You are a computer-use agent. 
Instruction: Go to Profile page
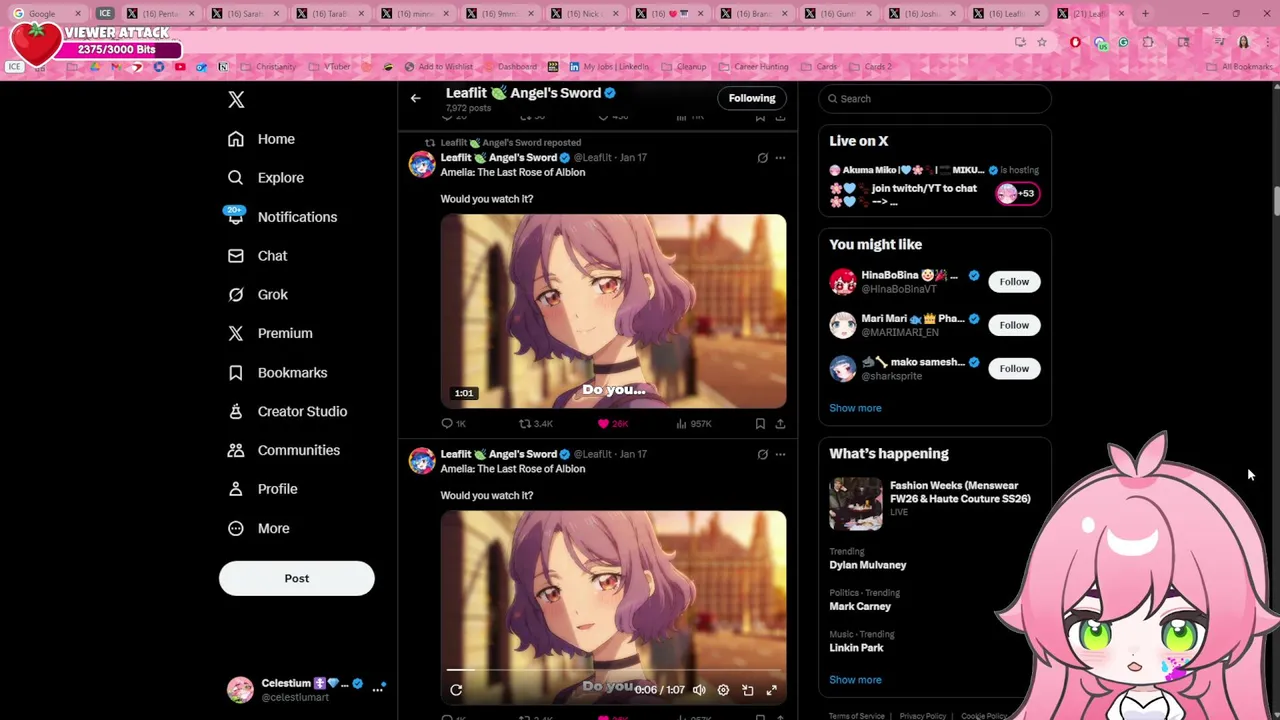coord(262,489)
